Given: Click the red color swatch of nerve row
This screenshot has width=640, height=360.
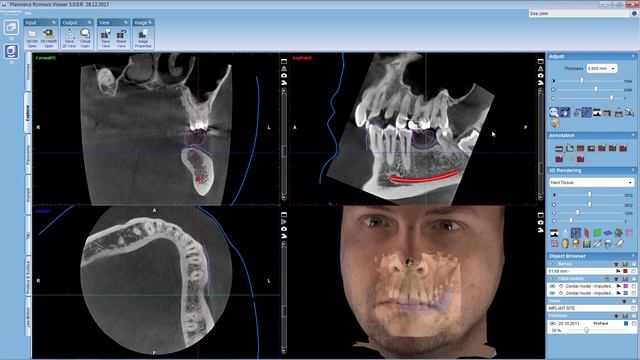Looking at the screenshot, I should (625, 271).
